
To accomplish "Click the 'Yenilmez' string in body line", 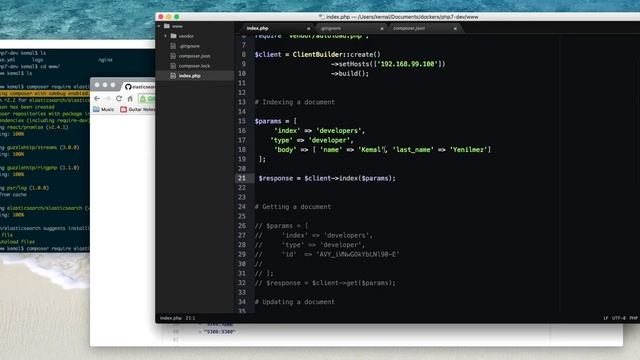I will coord(468,150).
